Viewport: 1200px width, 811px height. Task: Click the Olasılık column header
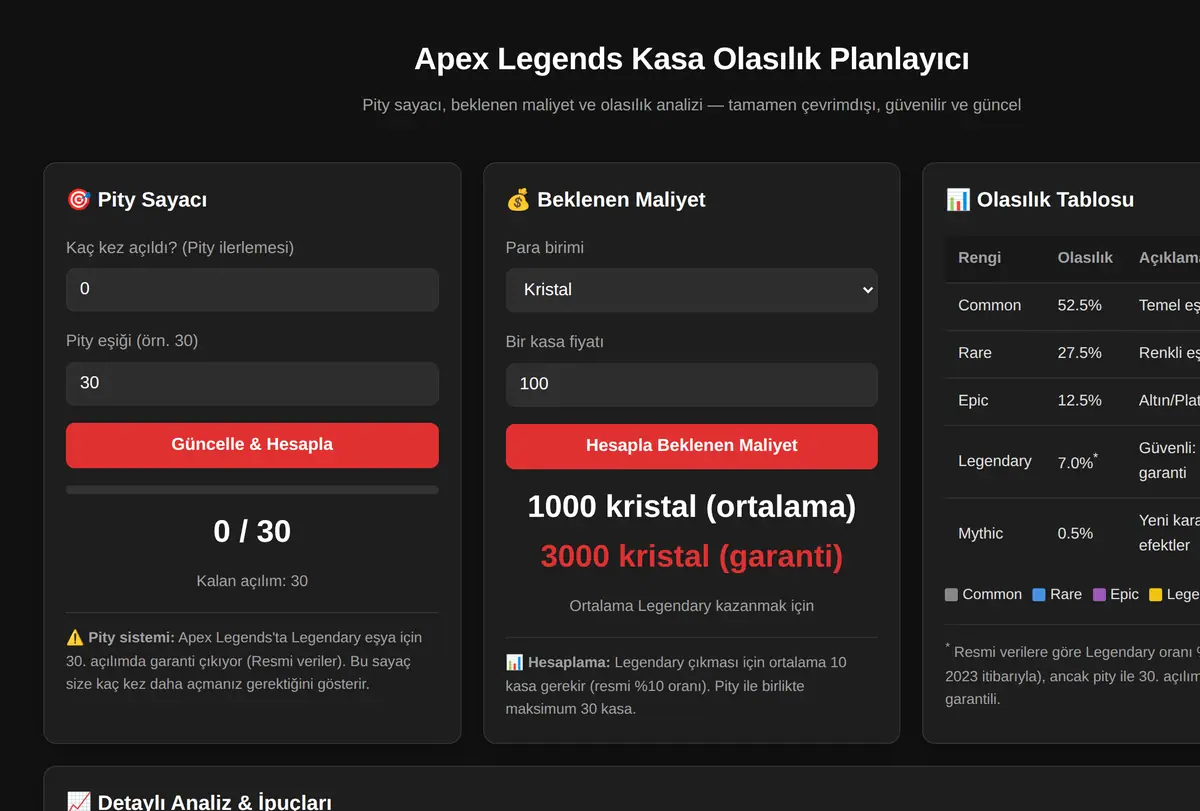tap(1085, 258)
